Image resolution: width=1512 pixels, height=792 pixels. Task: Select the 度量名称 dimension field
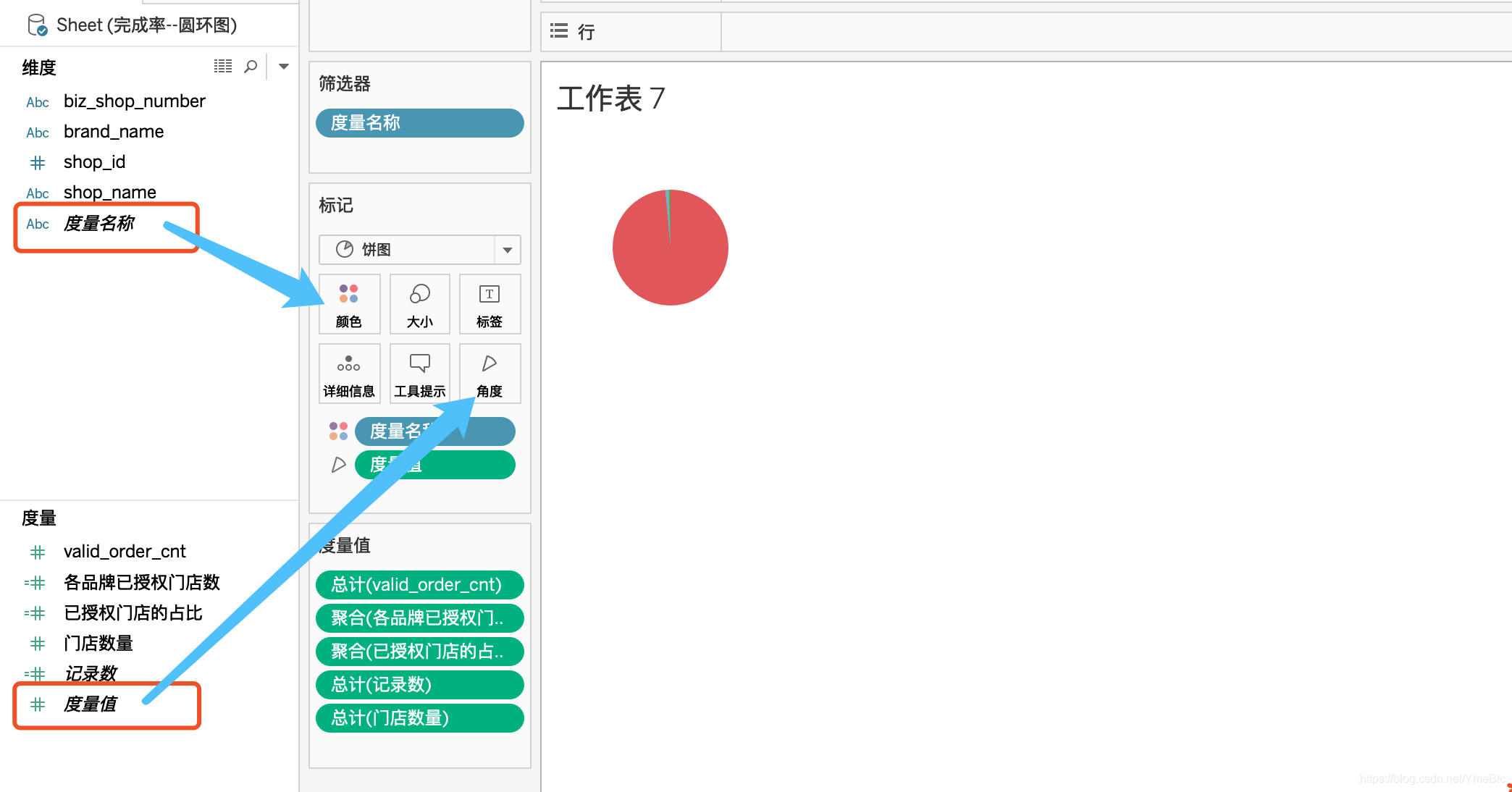99,224
